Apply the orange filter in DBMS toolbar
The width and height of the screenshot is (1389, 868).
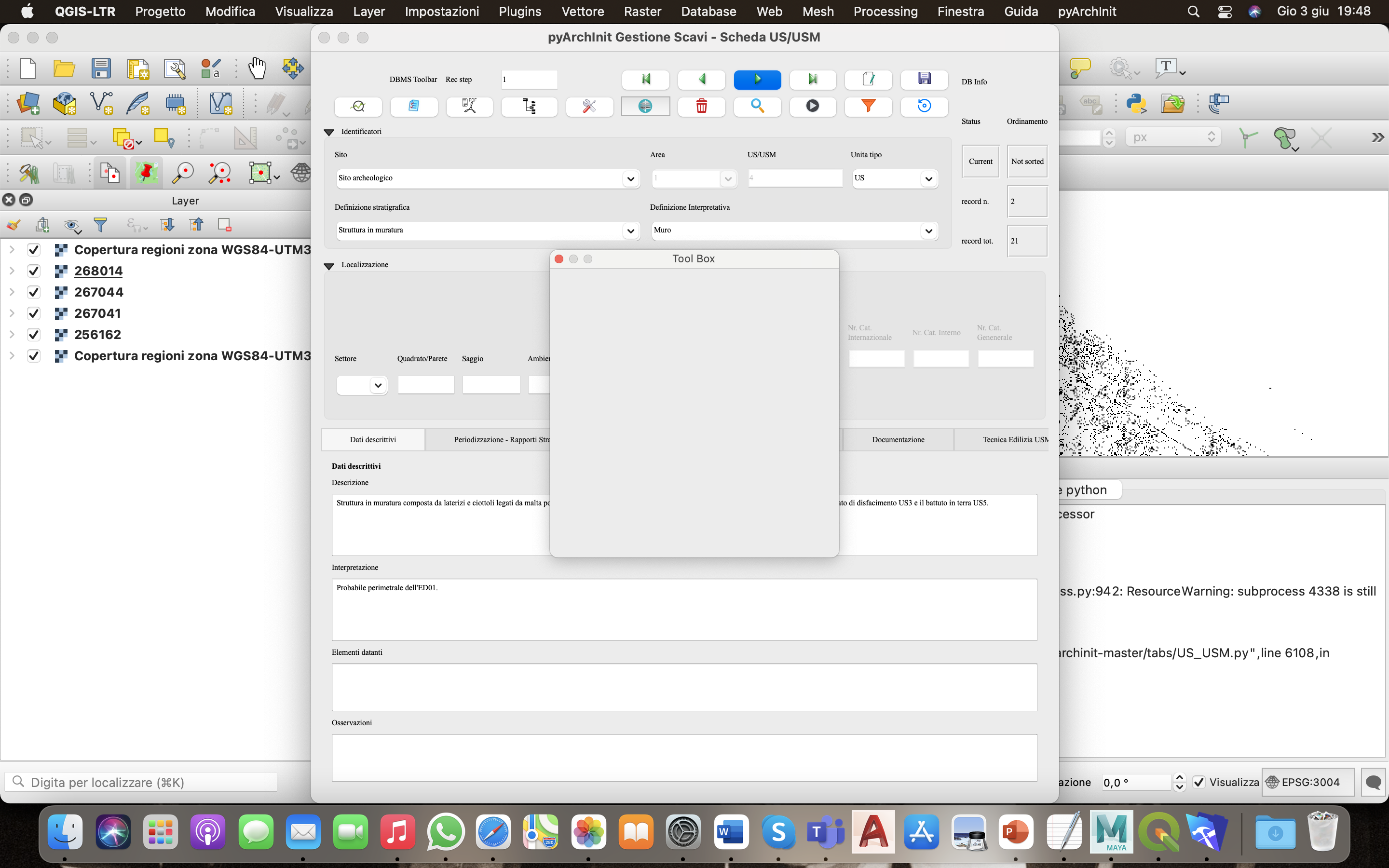pos(869,106)
